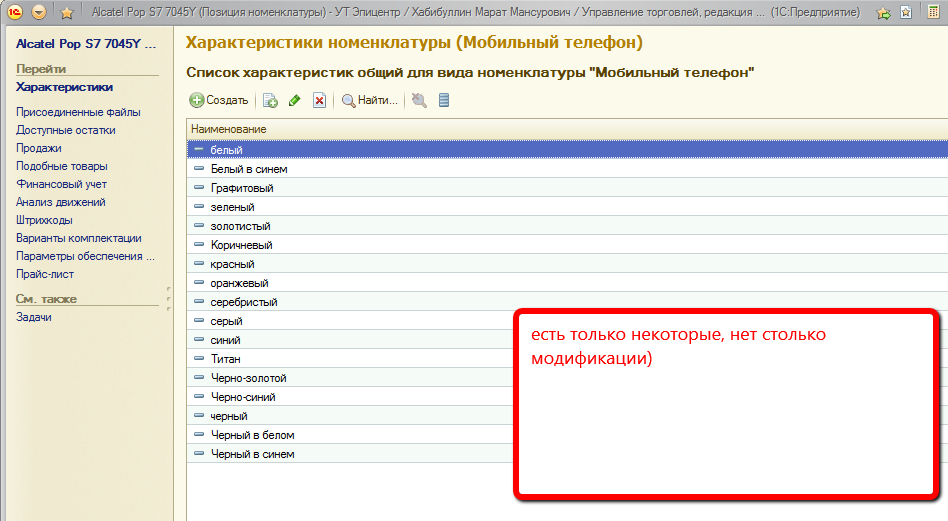This screenshot has width=948, height=521.
Task: Select the Характеристики navigation item
Action: 64,87
